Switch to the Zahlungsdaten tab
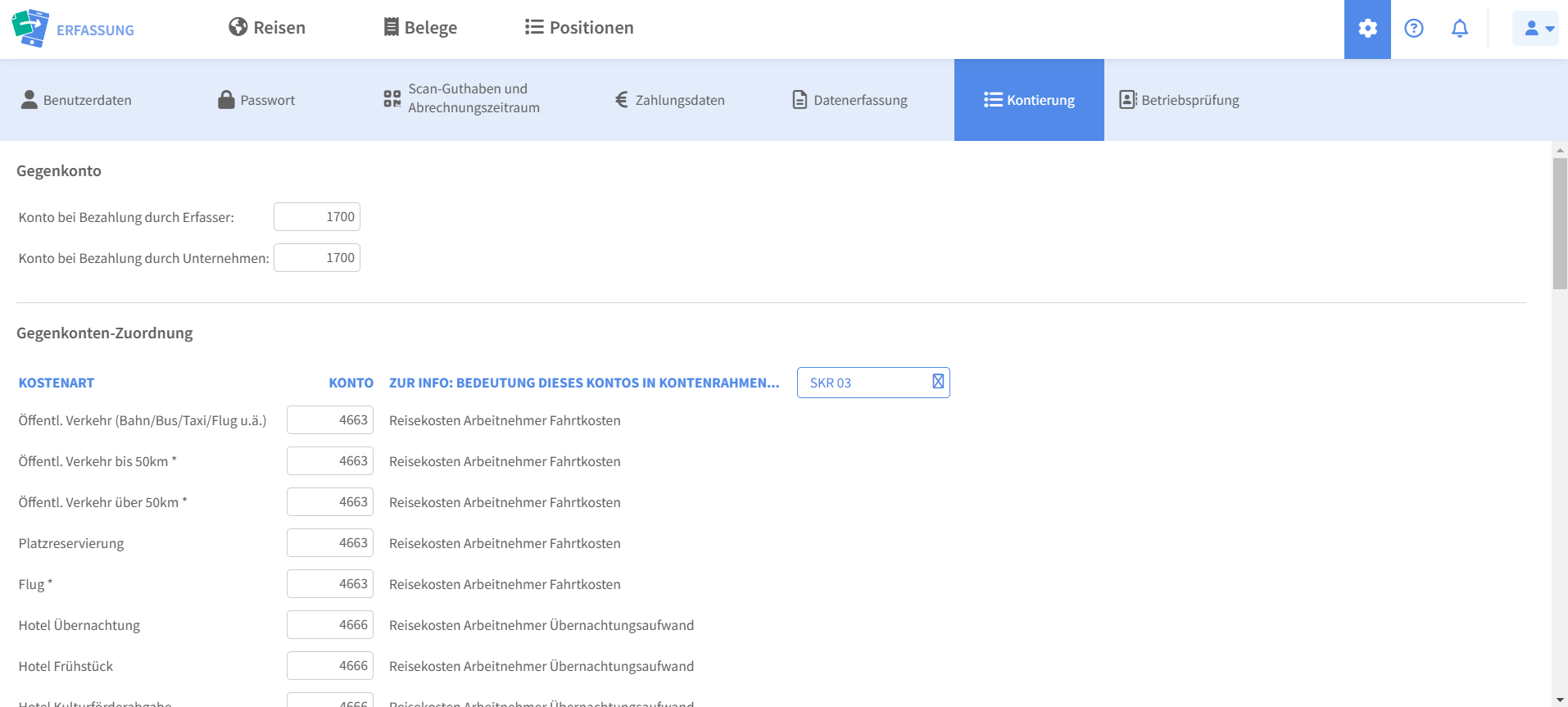 coord(670,100)
